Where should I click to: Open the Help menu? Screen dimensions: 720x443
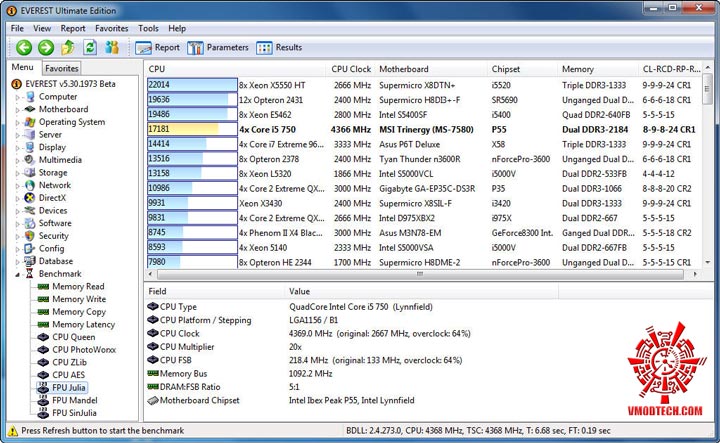coord(177,28)
